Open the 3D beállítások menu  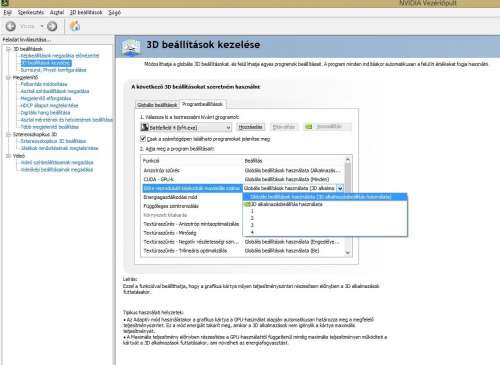pos(86,12)
